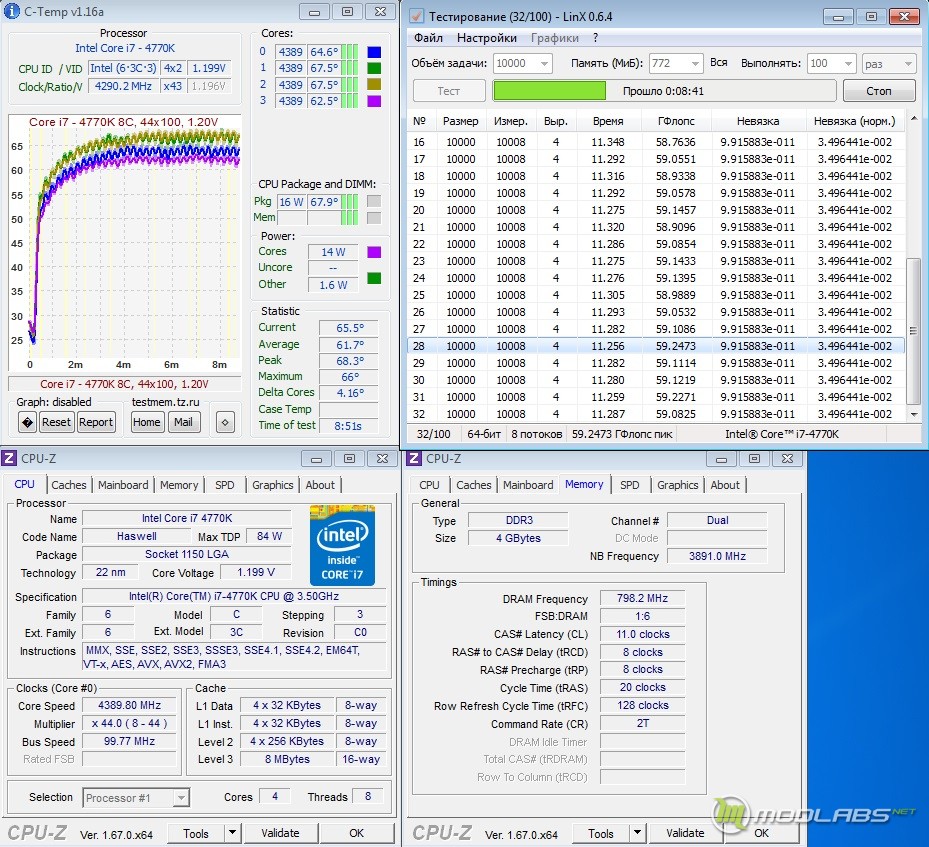929x847 pixels.
Task: Click the LinX test progress bar
Action: coord(664,91)
